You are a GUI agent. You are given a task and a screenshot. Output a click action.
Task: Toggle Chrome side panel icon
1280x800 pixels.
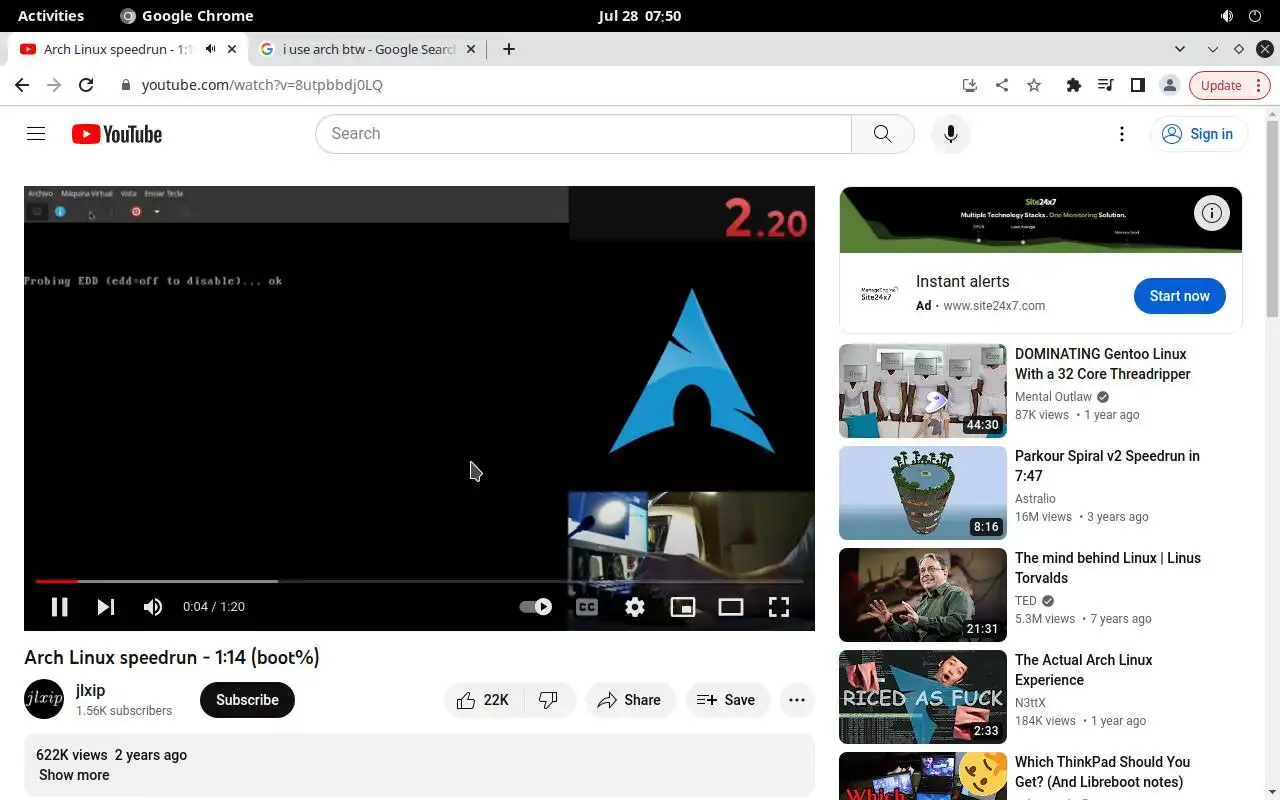click(x=1137, y=85)
